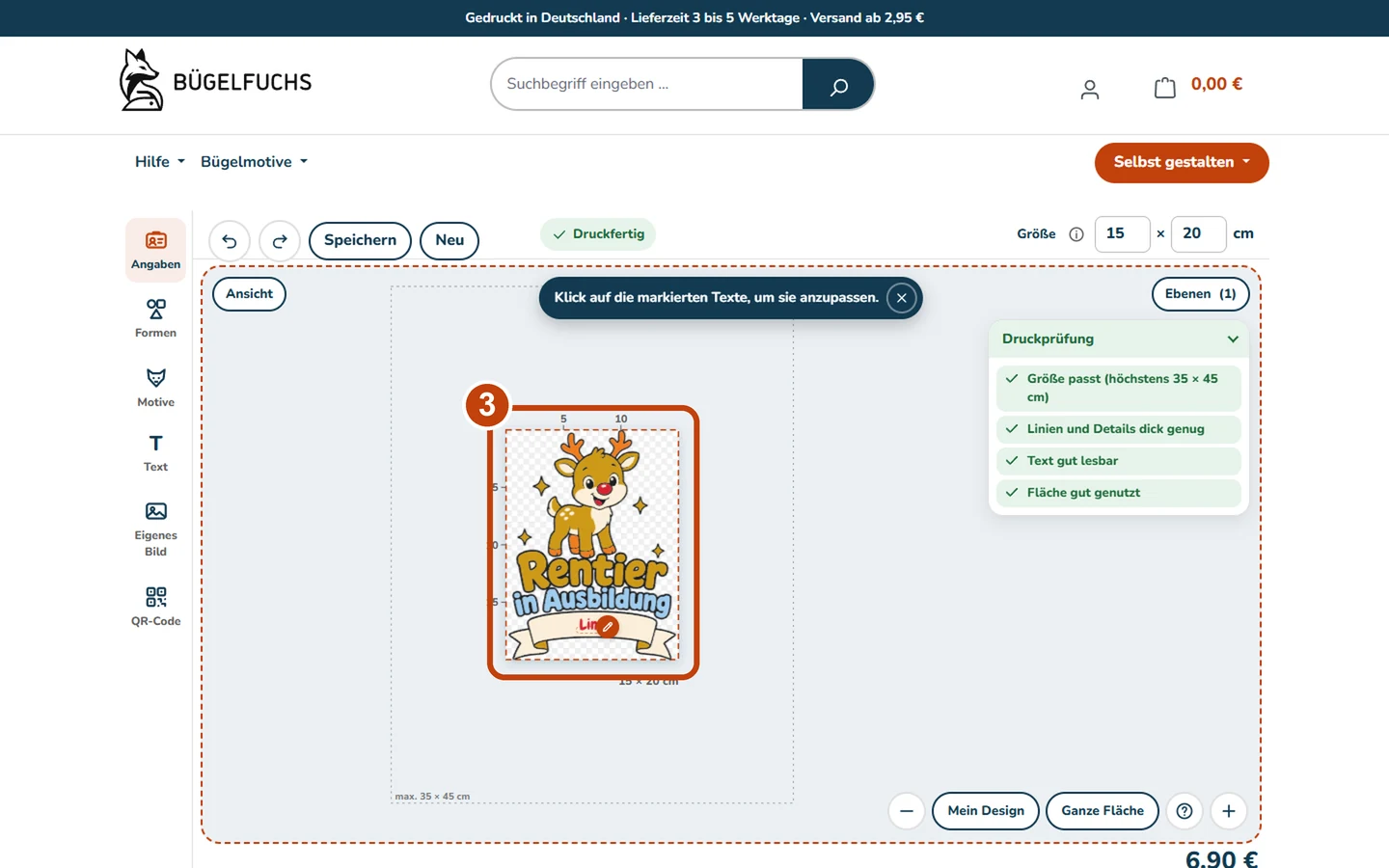This screenshot has height=868, width=1389.
Task: Click the Bügelfuchs fox logo
Action: click(x=215, y=81)
